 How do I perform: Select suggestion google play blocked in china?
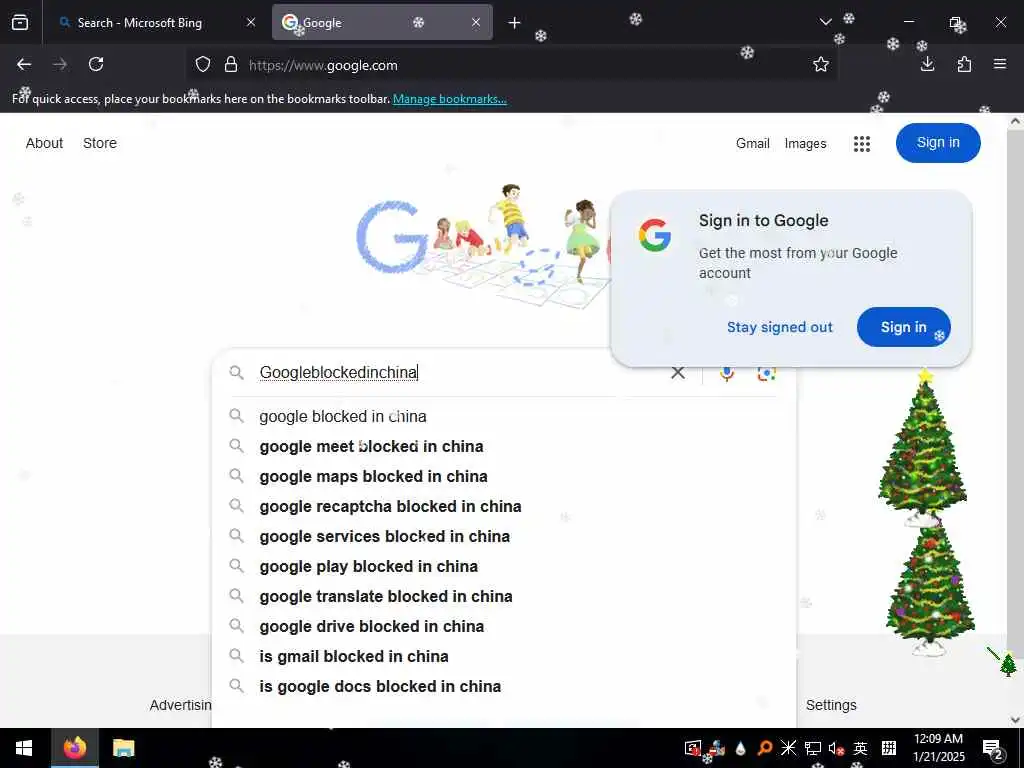[504, 566]
